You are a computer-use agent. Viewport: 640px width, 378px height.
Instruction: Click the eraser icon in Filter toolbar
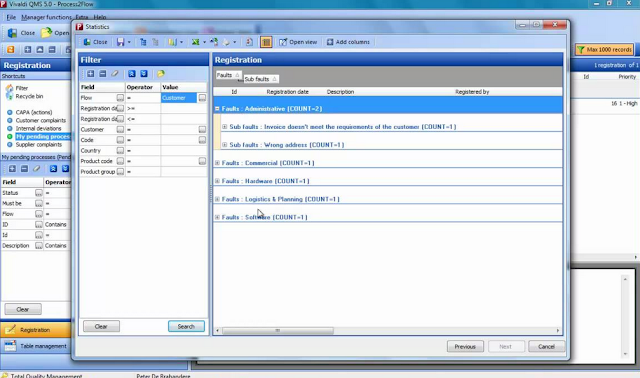coord(115,74)
